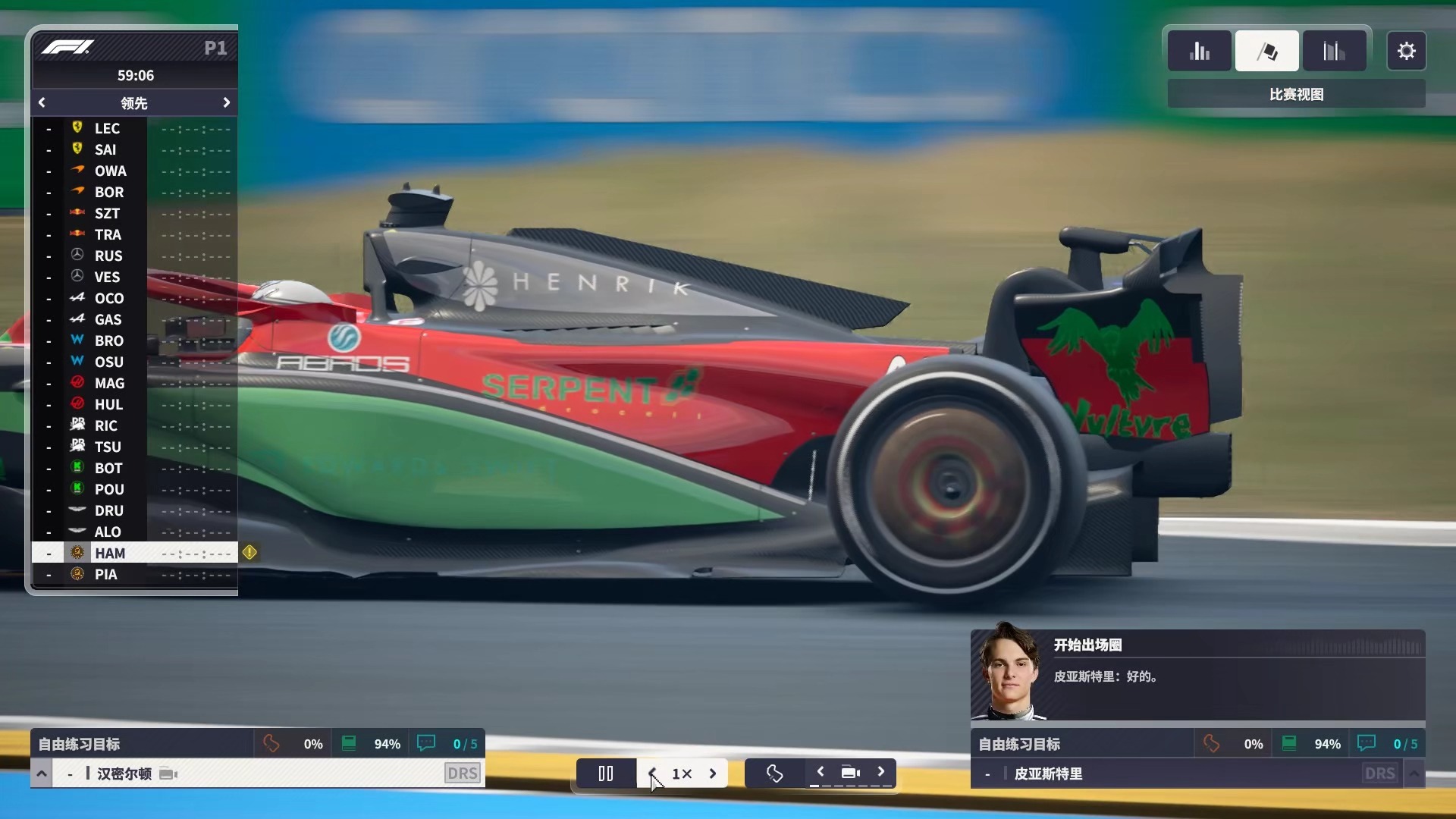This screenshot has height=819, width=1456.
Task: Open the standings chart view icon
Action: click(1199, 51)
